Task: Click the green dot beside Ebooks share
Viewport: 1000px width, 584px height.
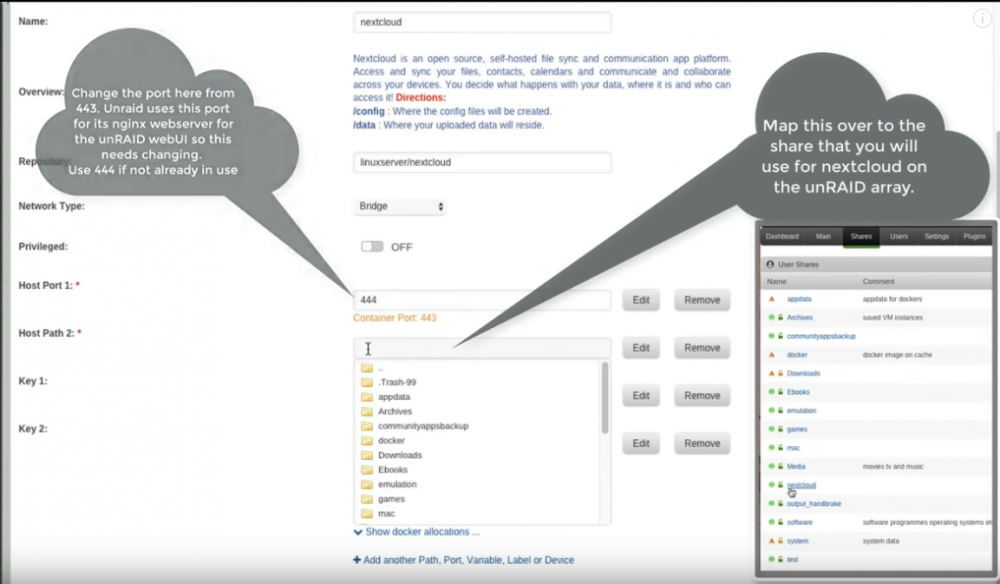Action: (x=771, y=391)
